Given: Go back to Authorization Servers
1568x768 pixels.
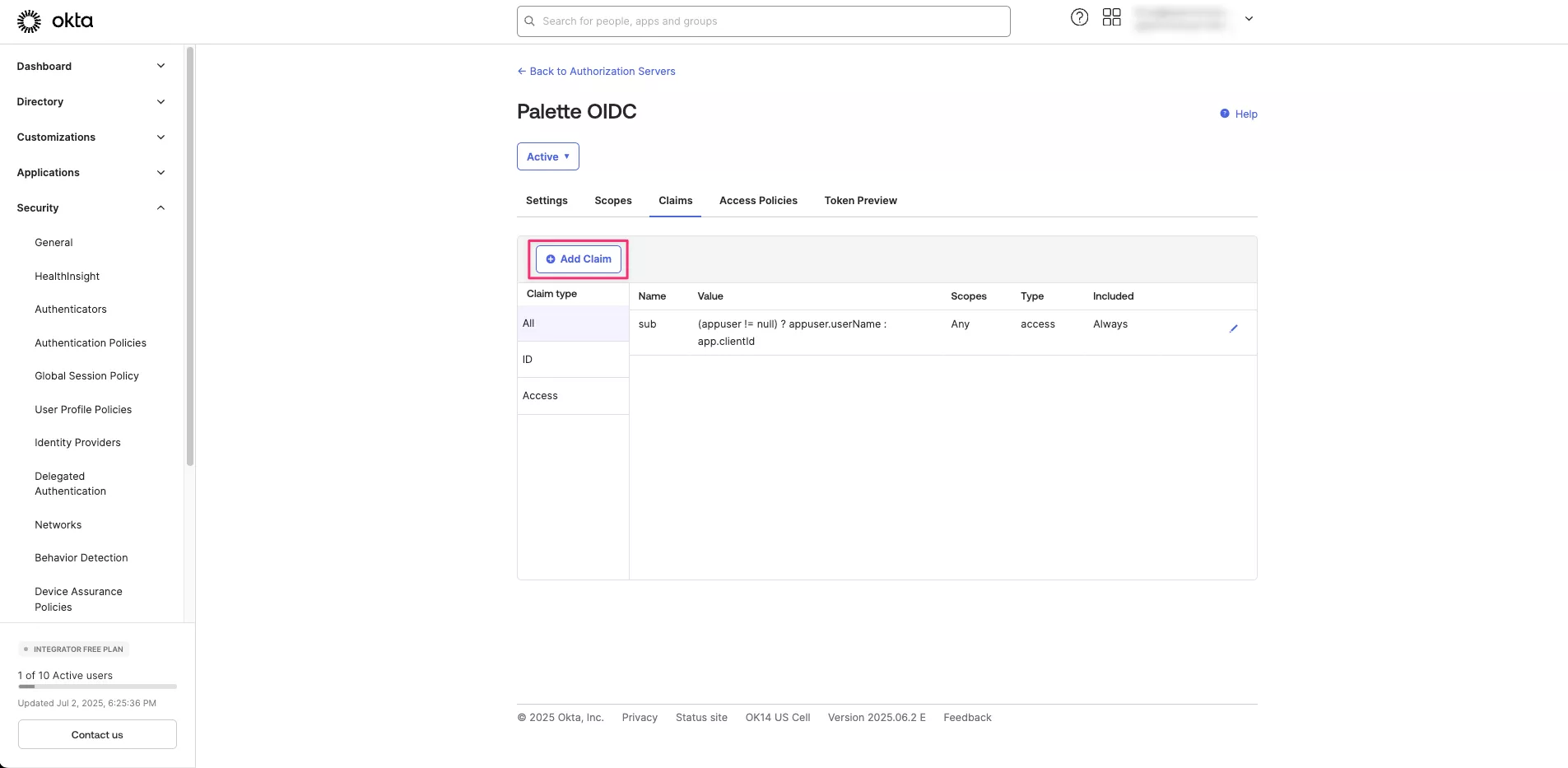Looking at the screenshot, I should (597, 72).
